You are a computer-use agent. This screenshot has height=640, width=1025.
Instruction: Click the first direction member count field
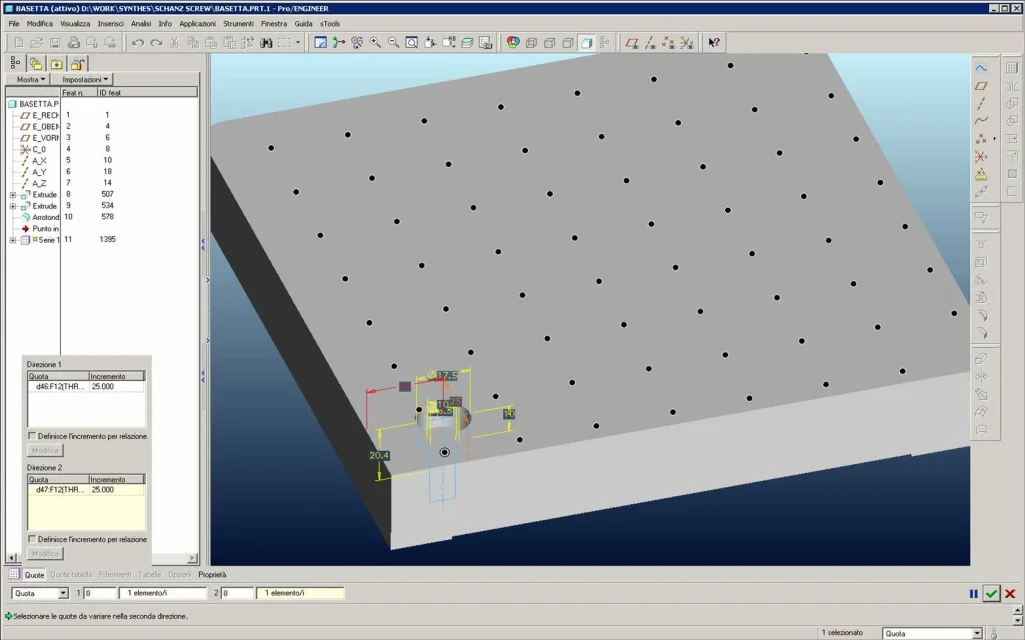[99, 593]
